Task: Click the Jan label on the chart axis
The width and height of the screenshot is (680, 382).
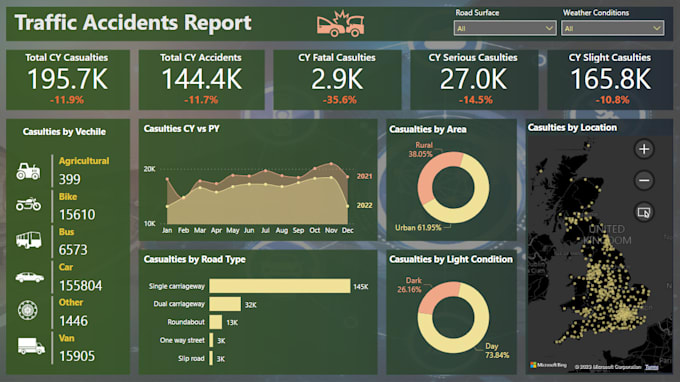Action: tap(167, 230)
